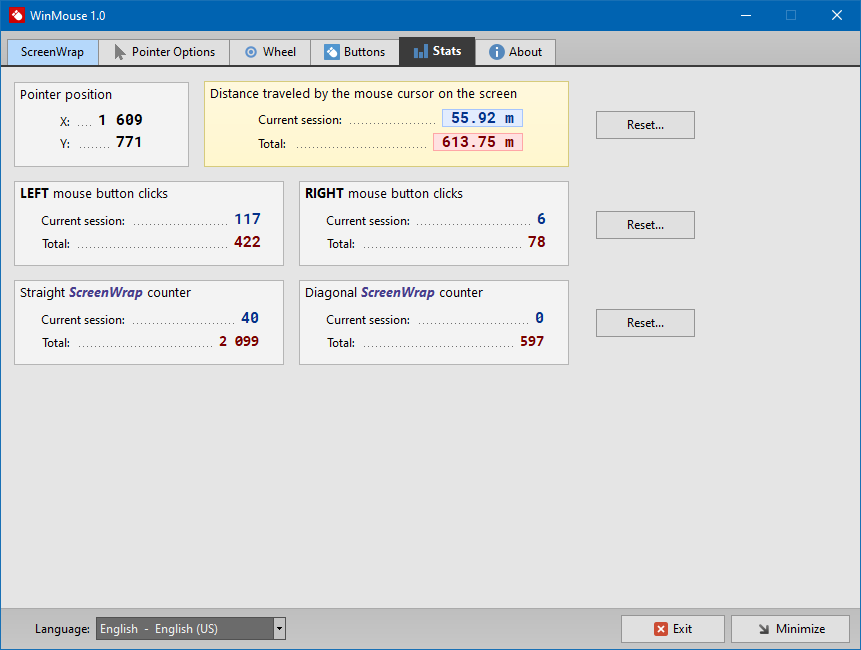Viewport: 861px width, 650px height.
Task: Reset the ScreenWrap counters
Action: (645, 323)
